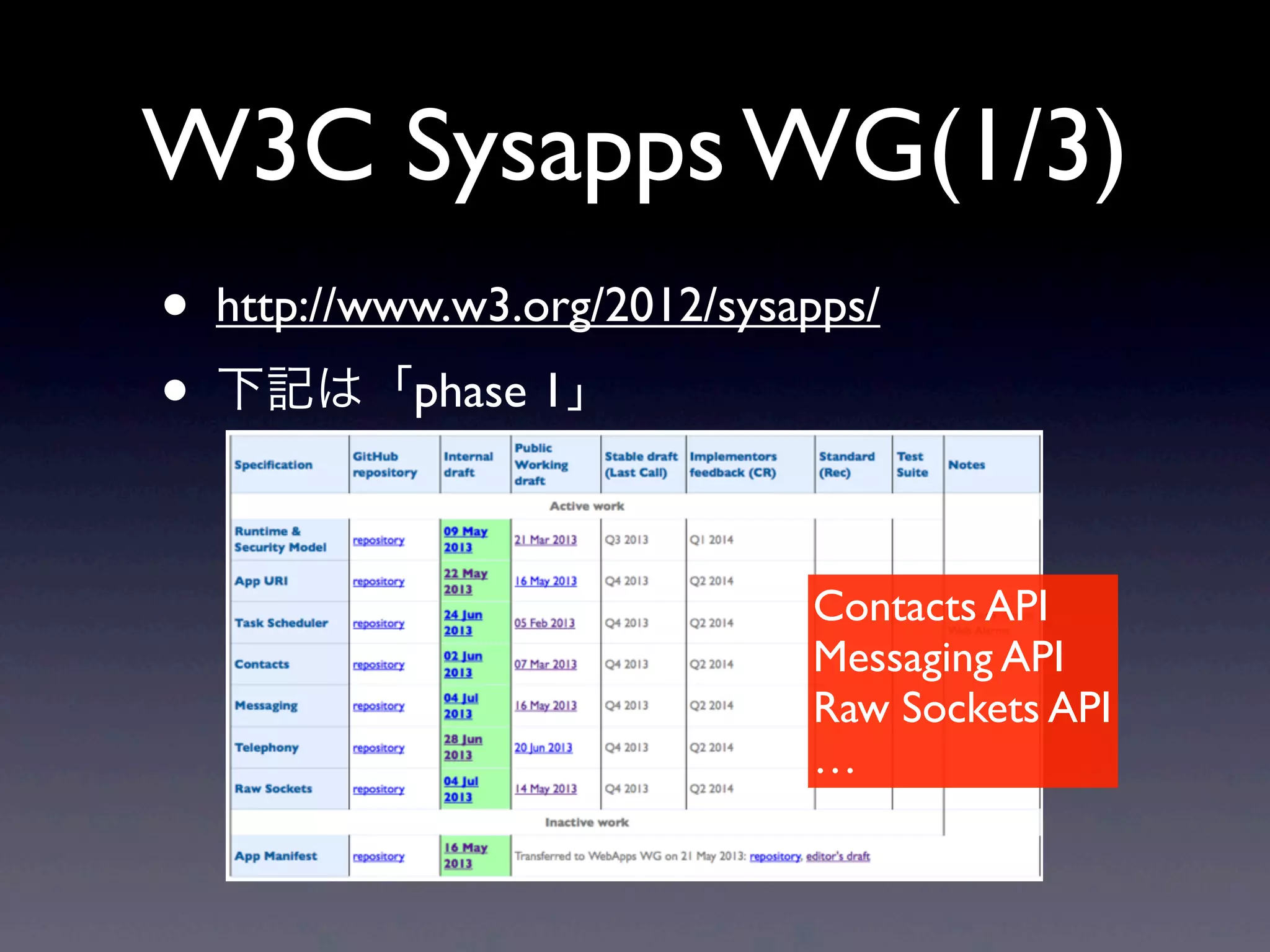Image resolution: width=1270 pixels, height=952 pixels.
Task: Open the 28 Jun 2013 internal draft
Action: 463,747
